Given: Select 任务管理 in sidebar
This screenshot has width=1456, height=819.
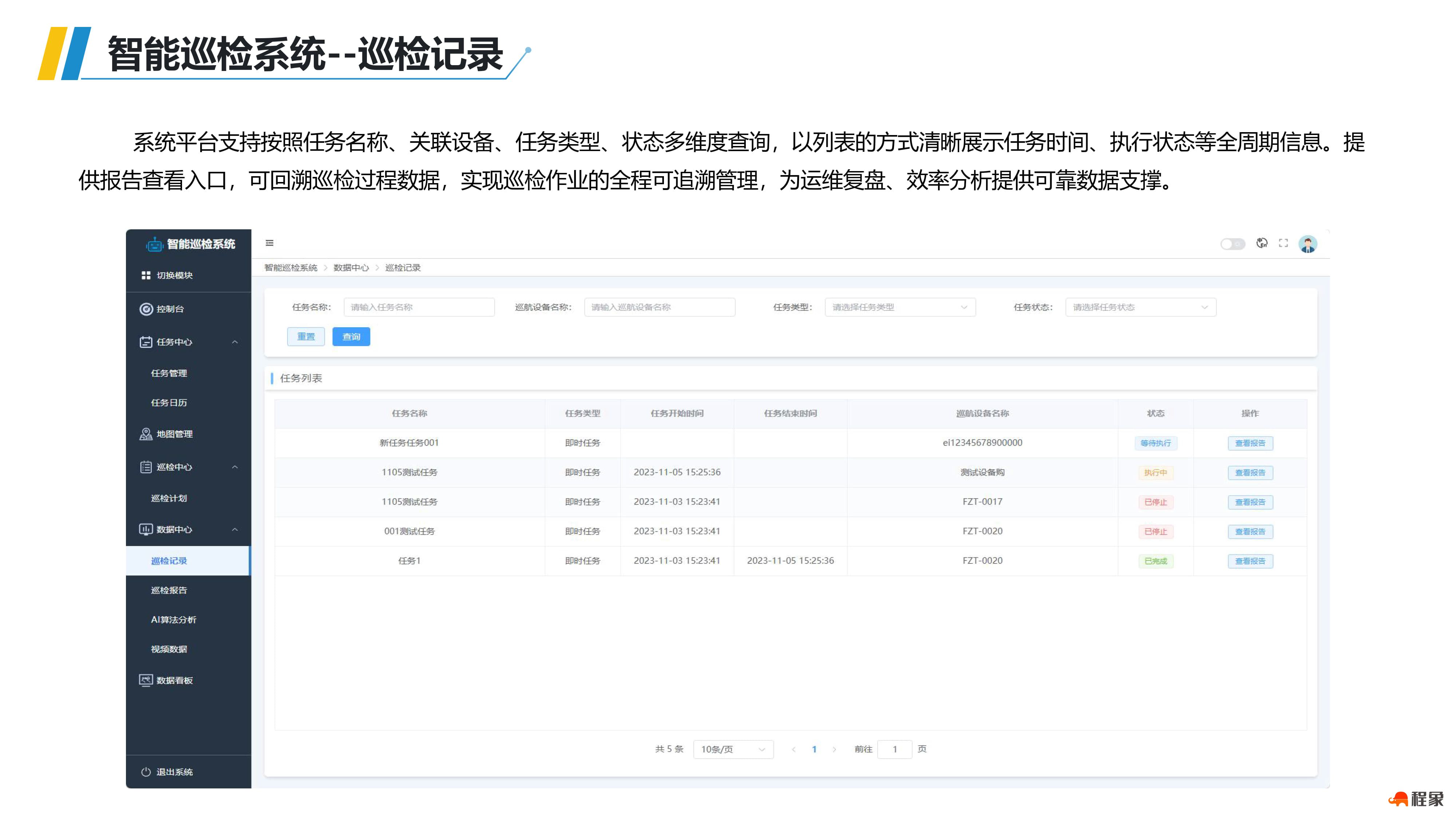Looking at the screenshot, I should pyautogui.click(x=169, y=373).
